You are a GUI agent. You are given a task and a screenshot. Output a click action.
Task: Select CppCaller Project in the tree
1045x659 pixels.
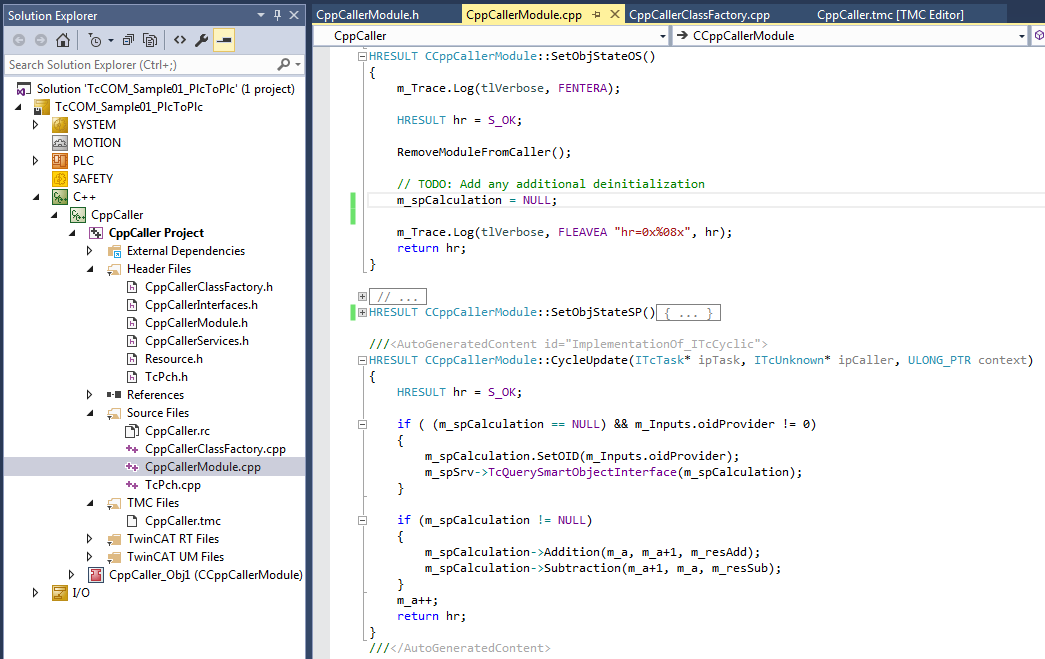156,233
